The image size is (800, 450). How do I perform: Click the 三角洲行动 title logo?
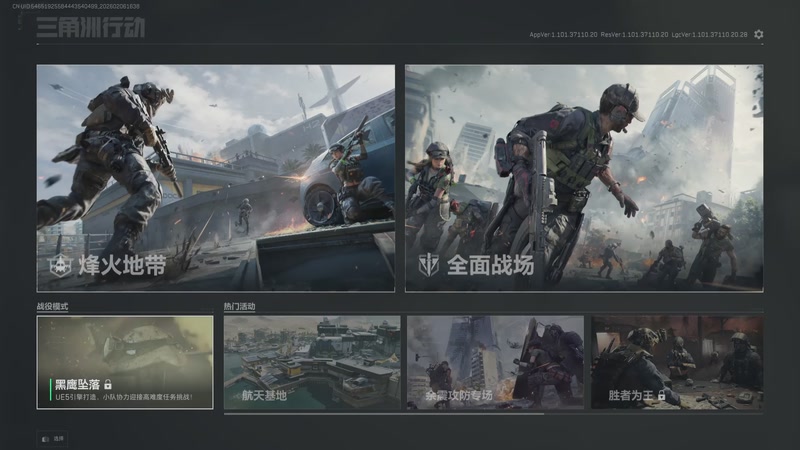91,27
